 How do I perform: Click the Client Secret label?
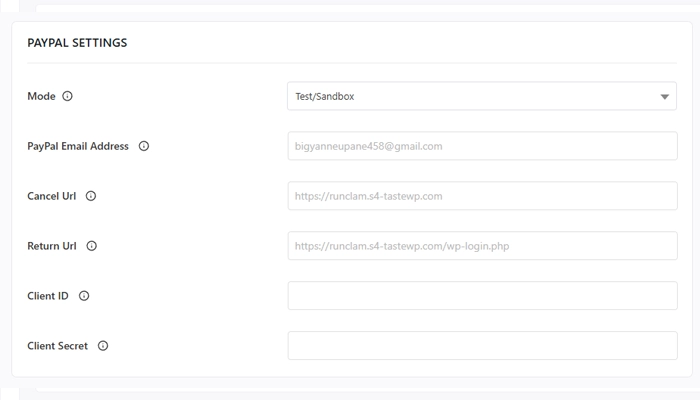coord(58,346)
